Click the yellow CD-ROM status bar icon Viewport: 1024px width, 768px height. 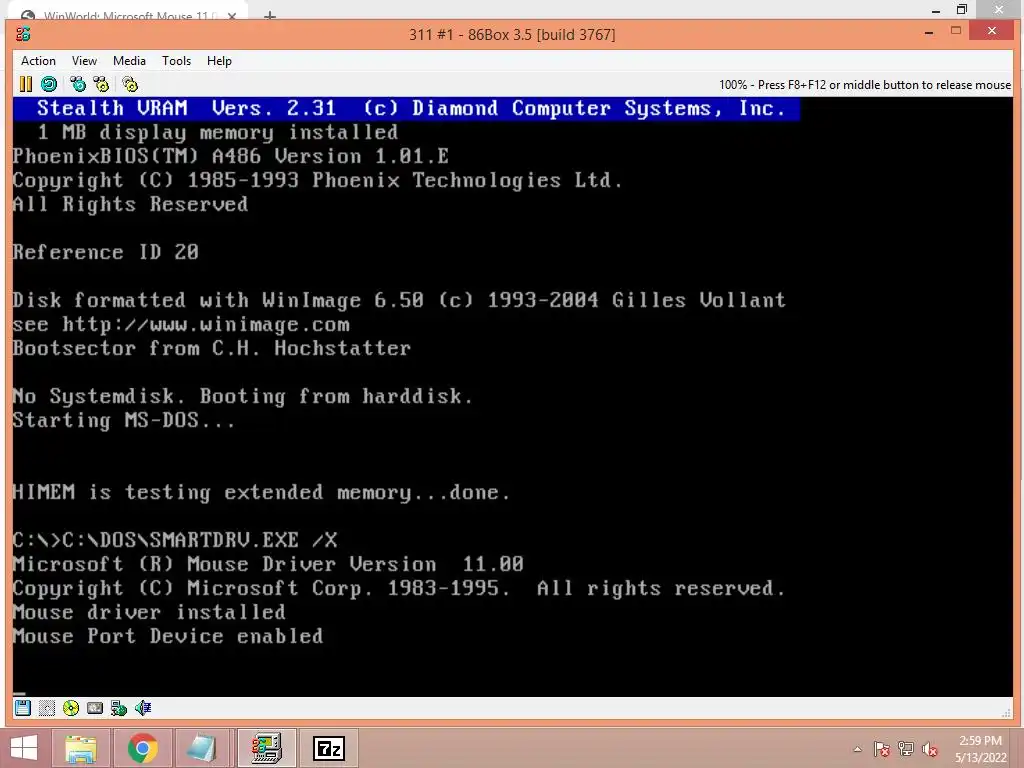click(71, 708)
